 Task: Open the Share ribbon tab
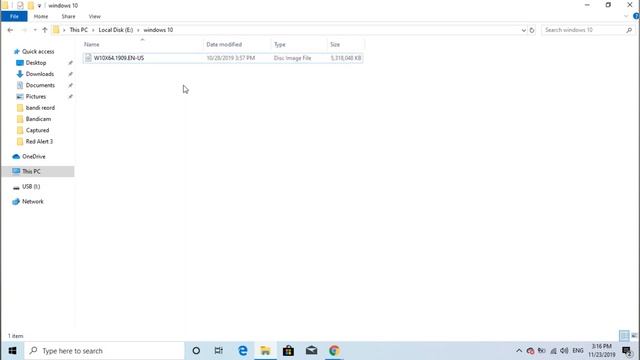coord(68,16)
